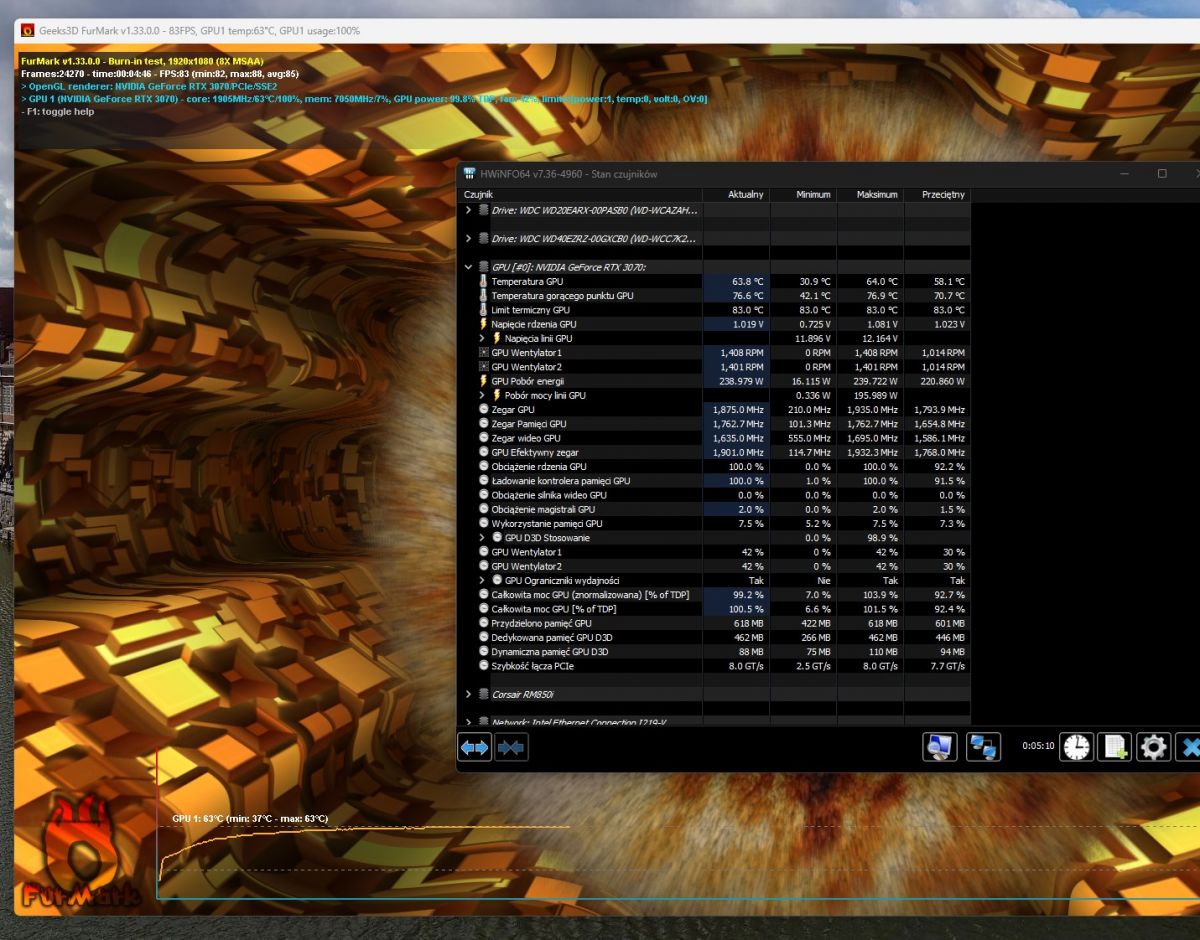Screen dimensions: 1200x940
Task: Click drive icon of WD20EARX entry
Action: [x=484, y=210]
